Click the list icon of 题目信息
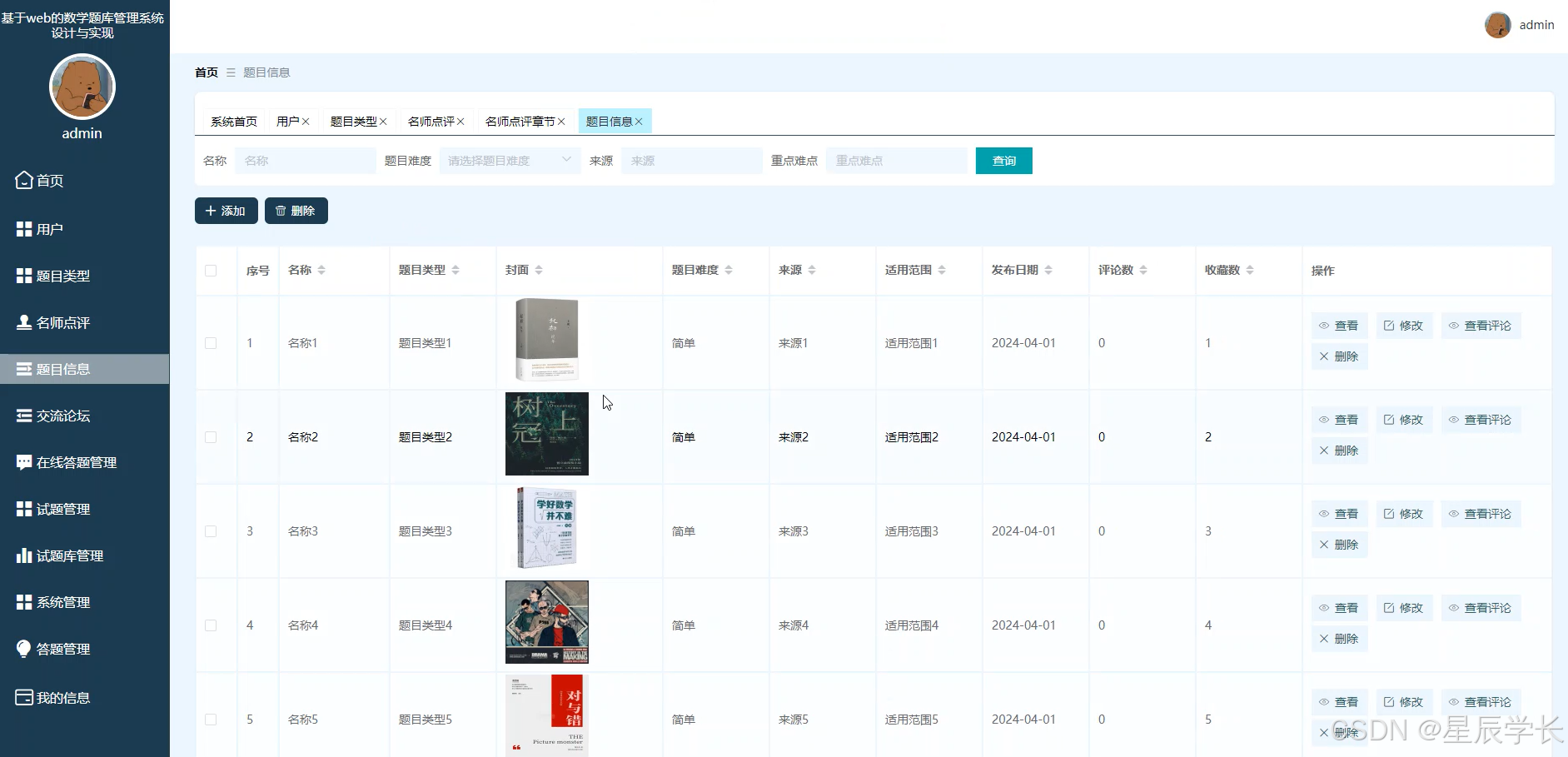The width and height of the screenshot is (1568, 757). (x=24, y=369)
